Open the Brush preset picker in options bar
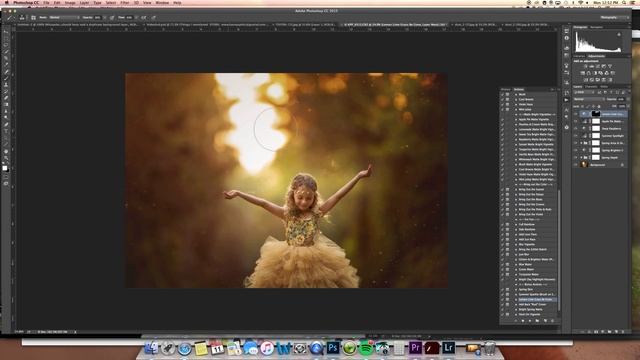This screenshot has width=640, height=360. tap(22, 18)
